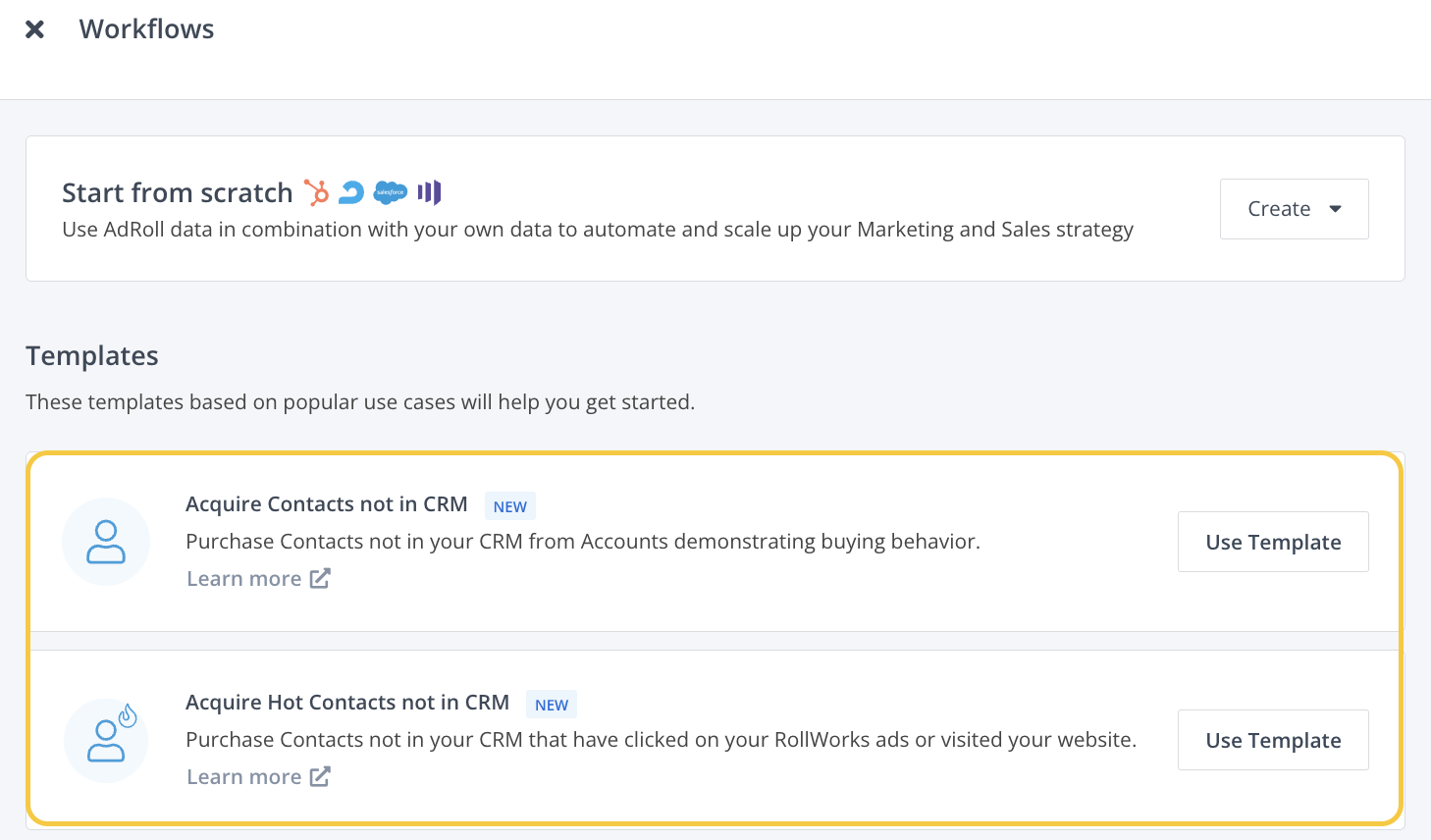Open Learn more for Acquire Contacts not in CRM
This screenshot has height=840, width=1431.
pyautogui.click(x=243, y=578)
